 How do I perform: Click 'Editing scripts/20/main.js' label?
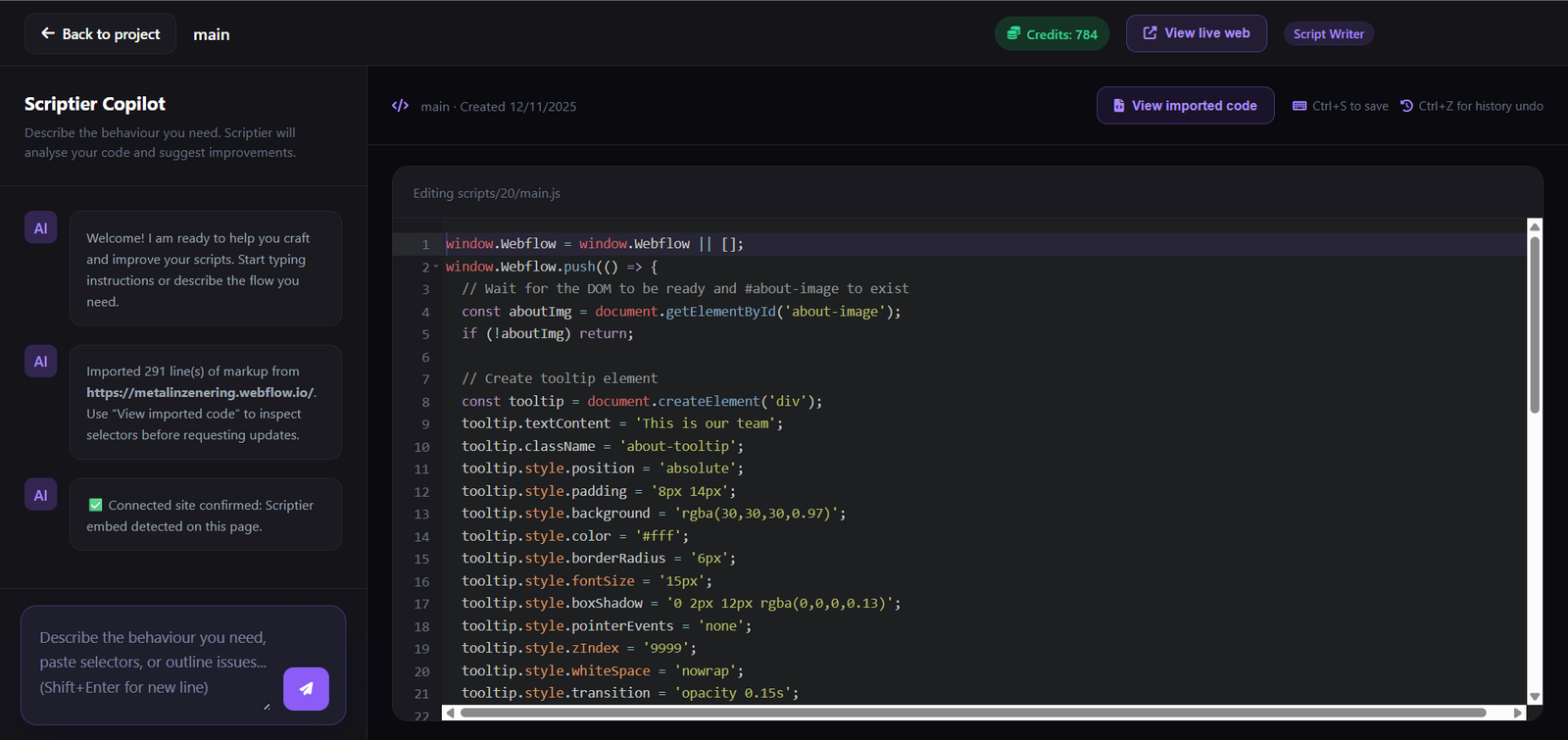point(487,193)
